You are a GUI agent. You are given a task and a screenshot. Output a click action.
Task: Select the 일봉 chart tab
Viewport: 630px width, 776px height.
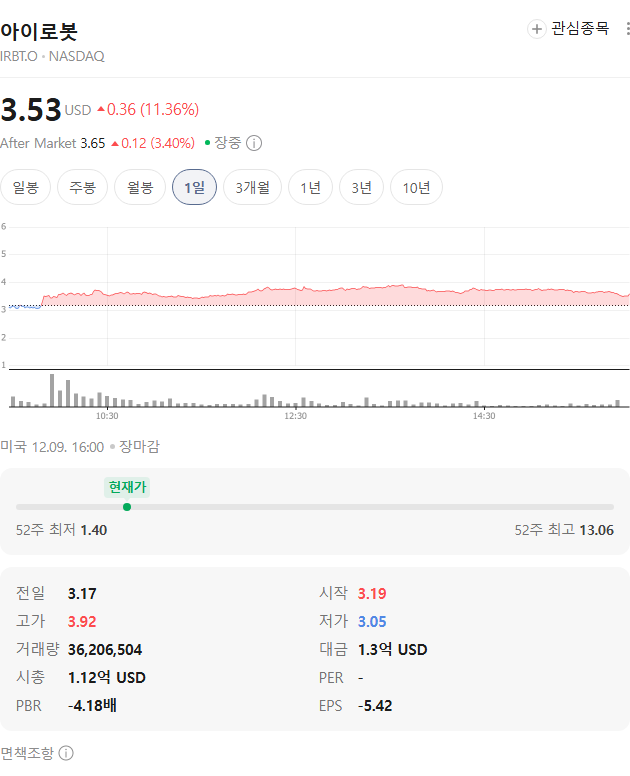coord(25,187)
